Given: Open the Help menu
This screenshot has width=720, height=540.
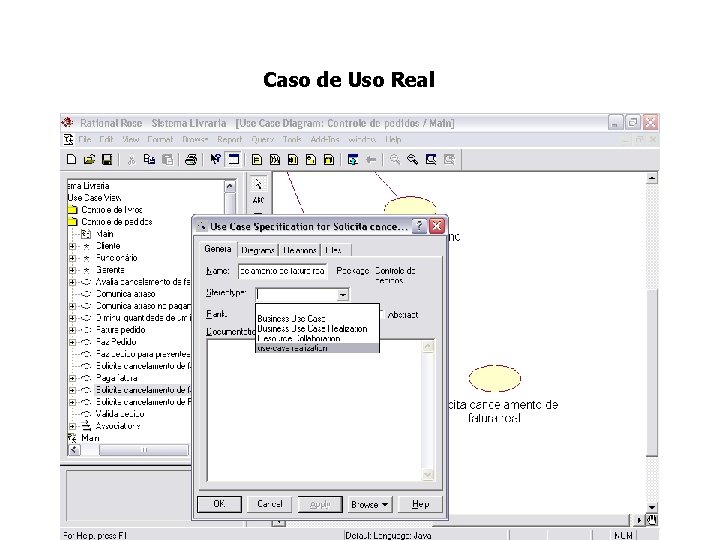Looking at the screenshot, I should [393, 139].
